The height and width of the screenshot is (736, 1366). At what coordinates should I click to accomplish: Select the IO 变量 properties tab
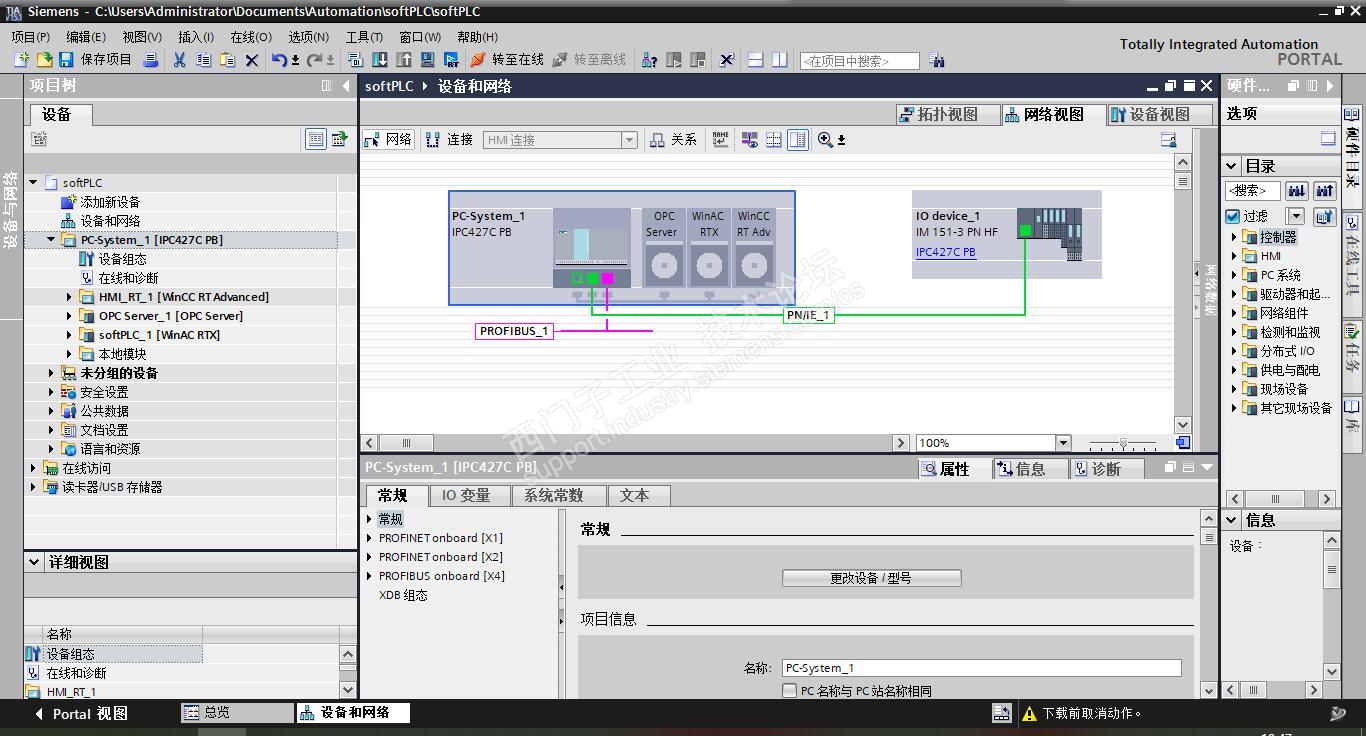coord(467,495)
